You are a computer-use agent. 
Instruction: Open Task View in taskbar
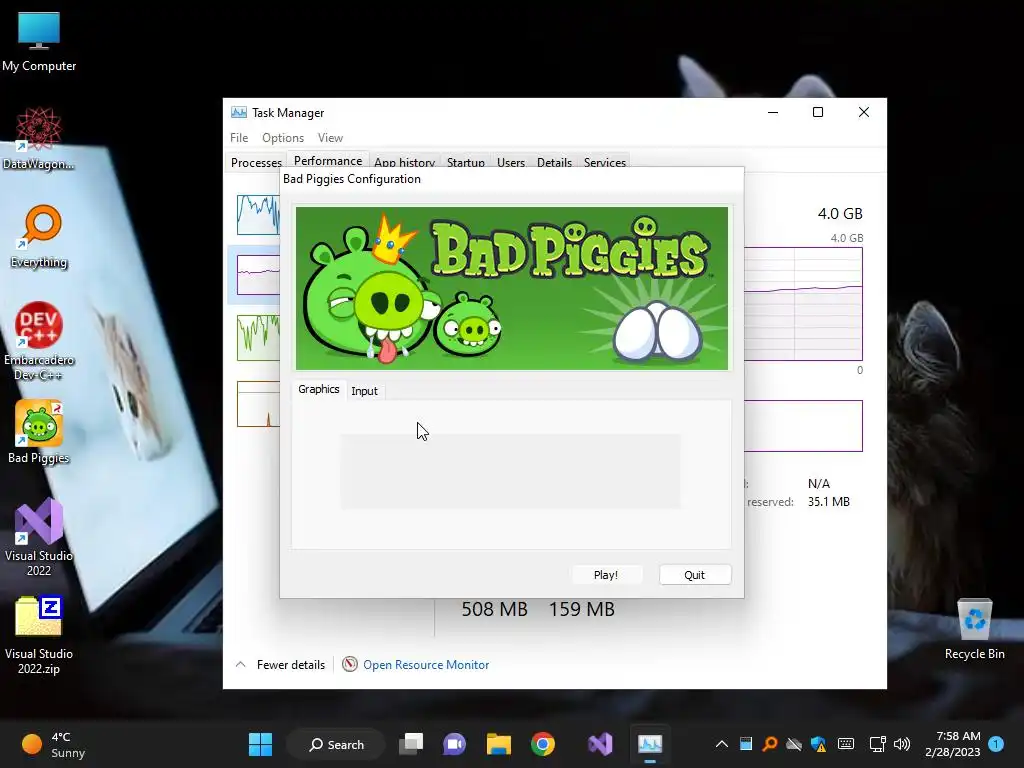[x=411, y=744]
